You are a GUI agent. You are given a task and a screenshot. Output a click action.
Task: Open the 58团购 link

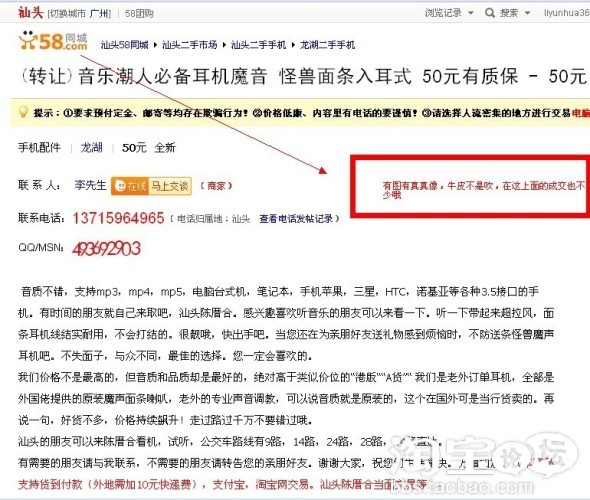[x=139, y=14]
